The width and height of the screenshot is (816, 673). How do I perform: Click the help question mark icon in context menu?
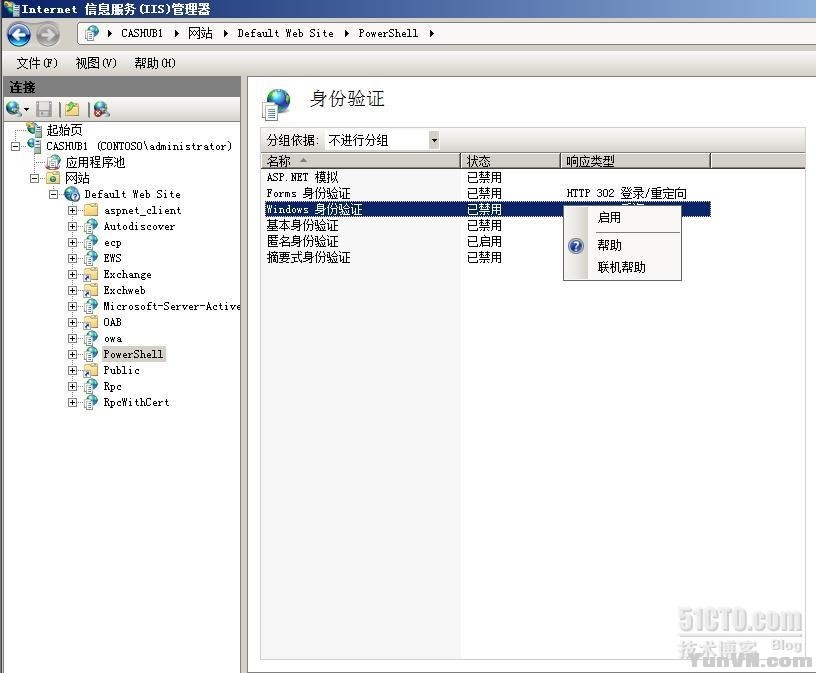576,246
